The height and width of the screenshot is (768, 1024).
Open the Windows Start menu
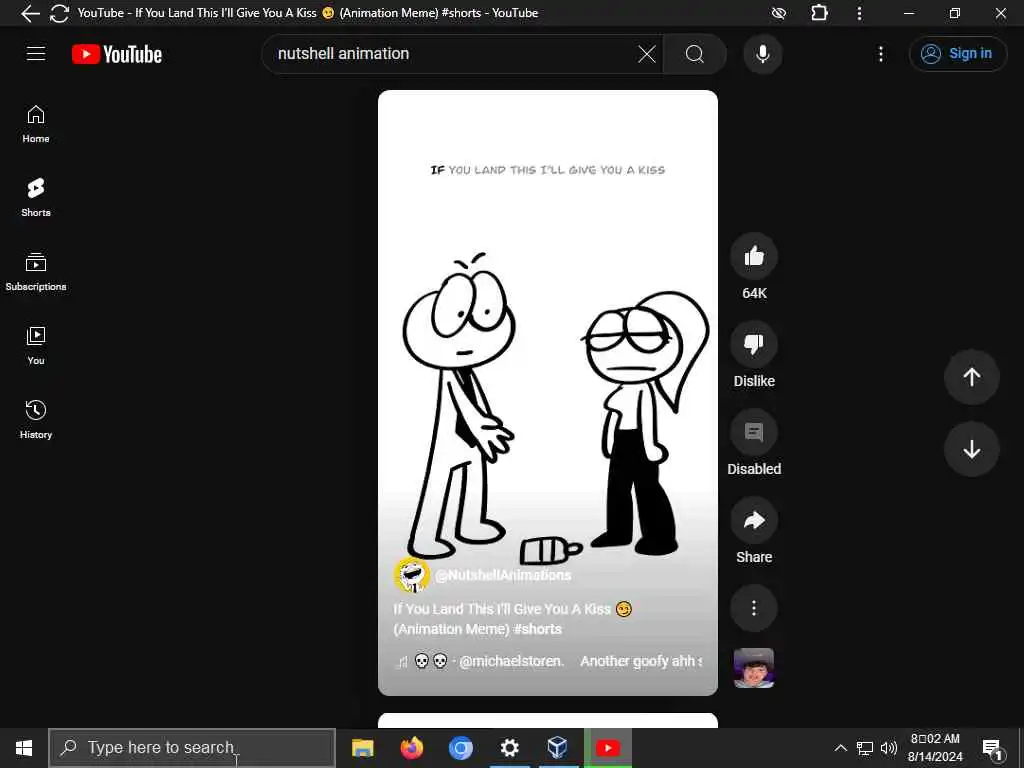tap(24, 748)
